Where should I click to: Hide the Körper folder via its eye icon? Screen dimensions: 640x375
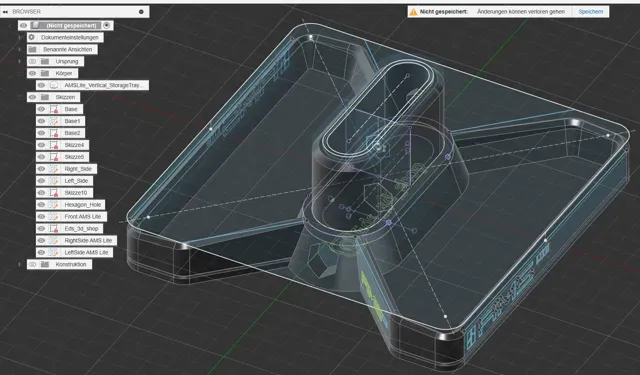(x=33, y=73)
